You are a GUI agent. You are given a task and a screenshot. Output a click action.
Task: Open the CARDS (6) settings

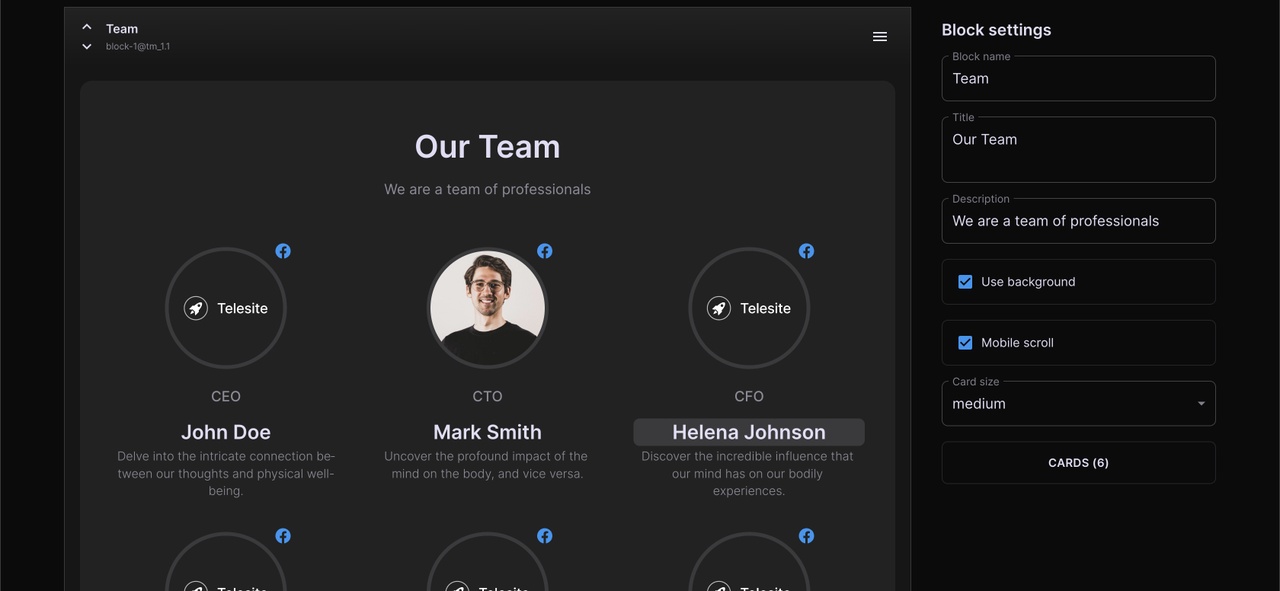click(1078, 462)
